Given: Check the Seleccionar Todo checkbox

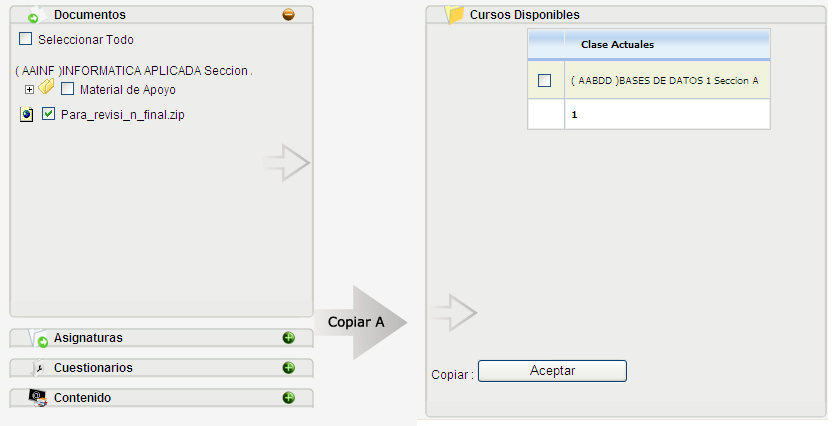Looking at the screenshot, I should pos(25,40).
